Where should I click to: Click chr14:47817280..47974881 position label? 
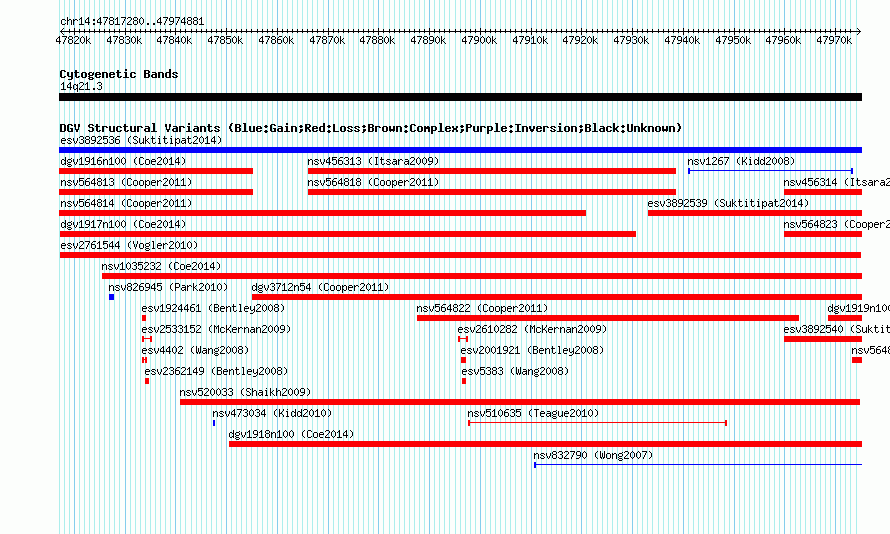point(132,21)
